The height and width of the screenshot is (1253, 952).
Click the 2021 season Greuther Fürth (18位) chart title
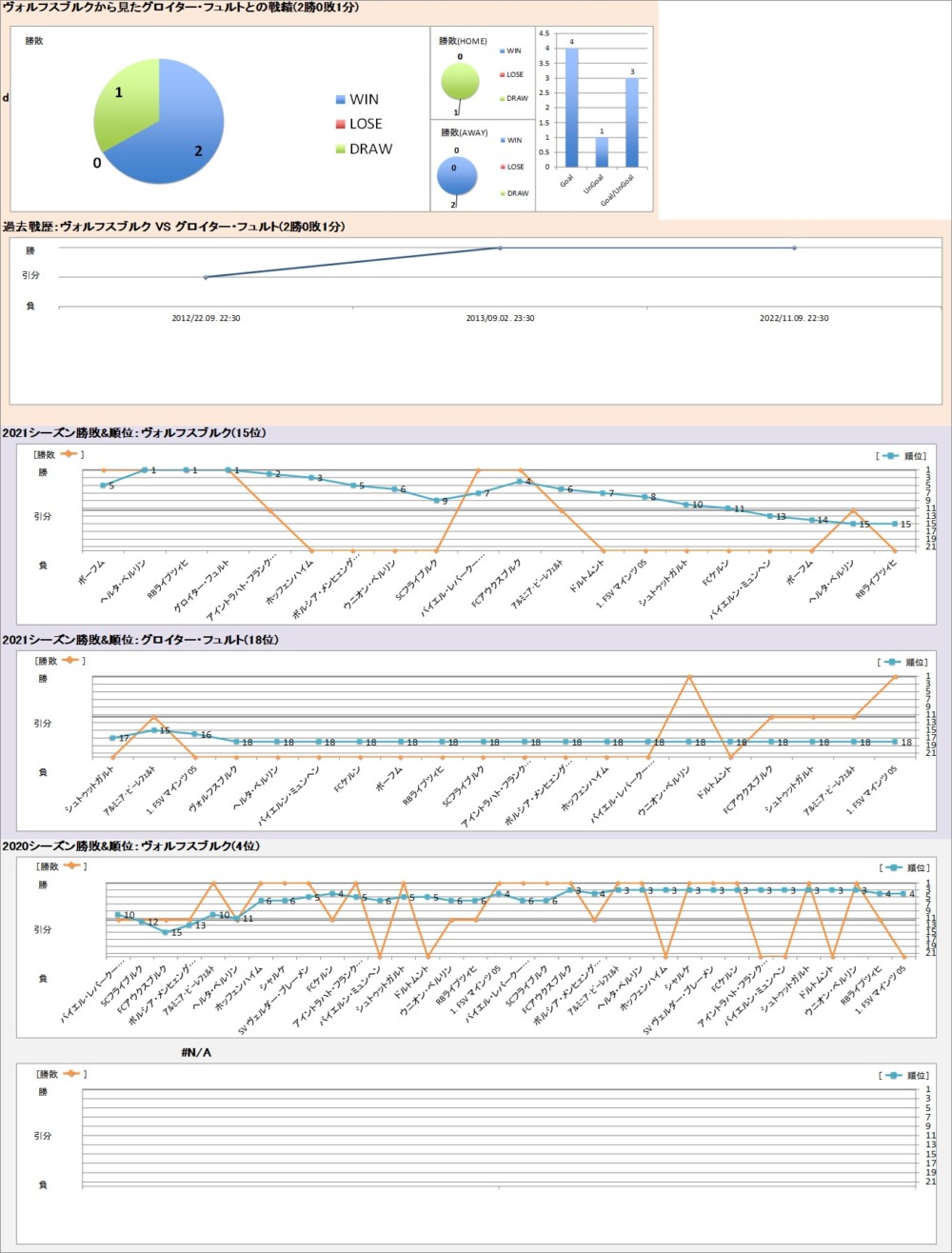point(140,640)
